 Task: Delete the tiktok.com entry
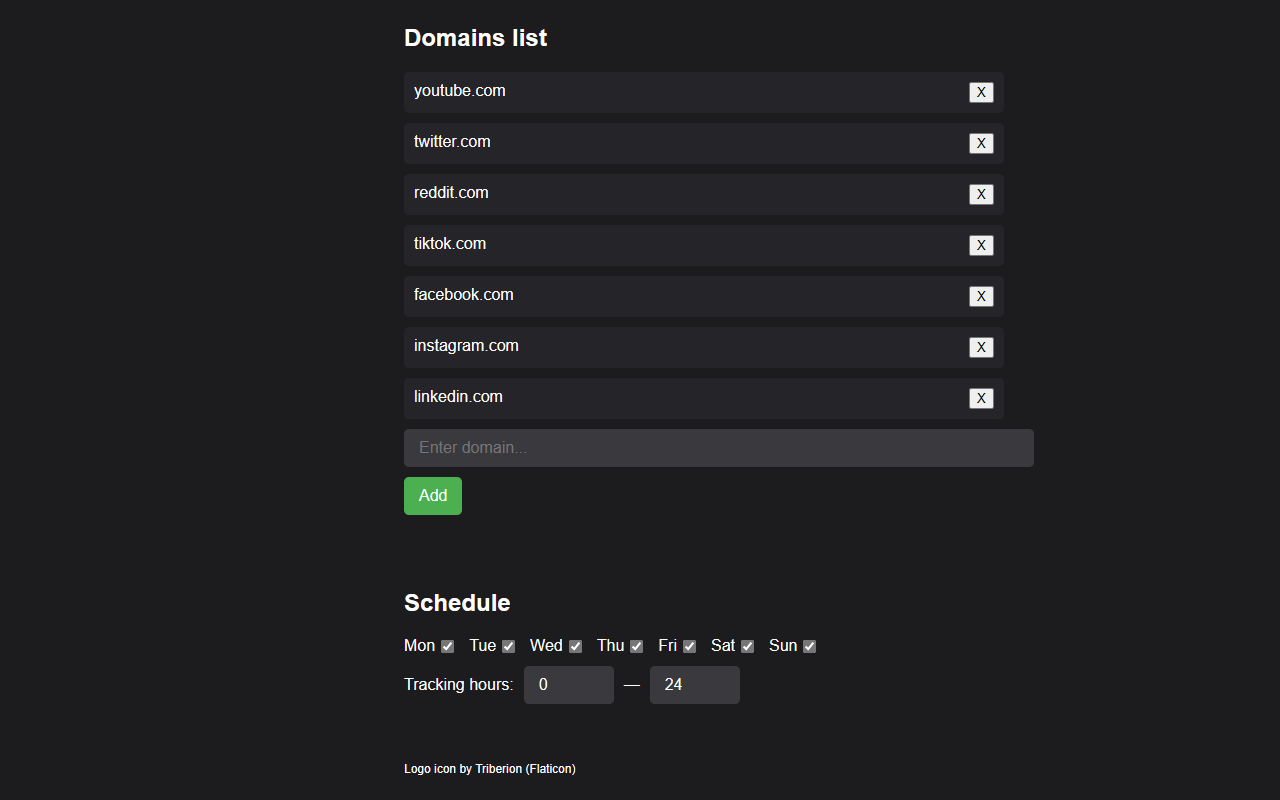pos(981,246)
